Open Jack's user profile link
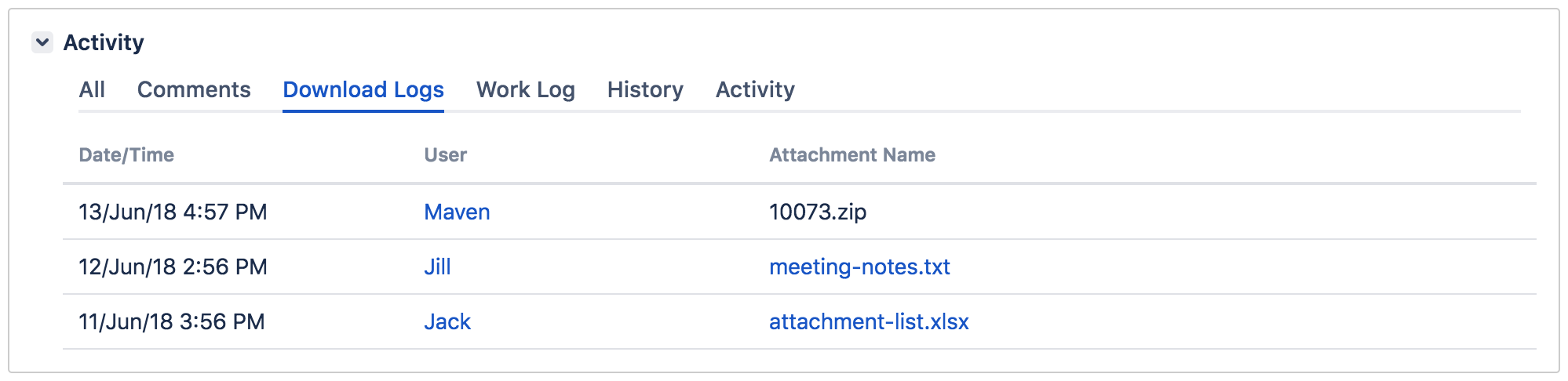 pyautogui.click(x=447, y=322)
